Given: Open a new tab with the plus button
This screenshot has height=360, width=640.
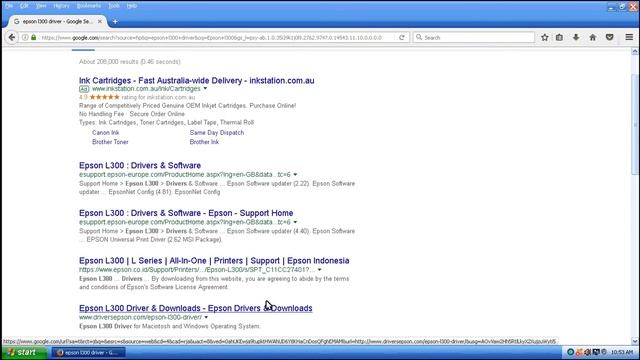Looking at the screenshot, I should pos(115,21).
